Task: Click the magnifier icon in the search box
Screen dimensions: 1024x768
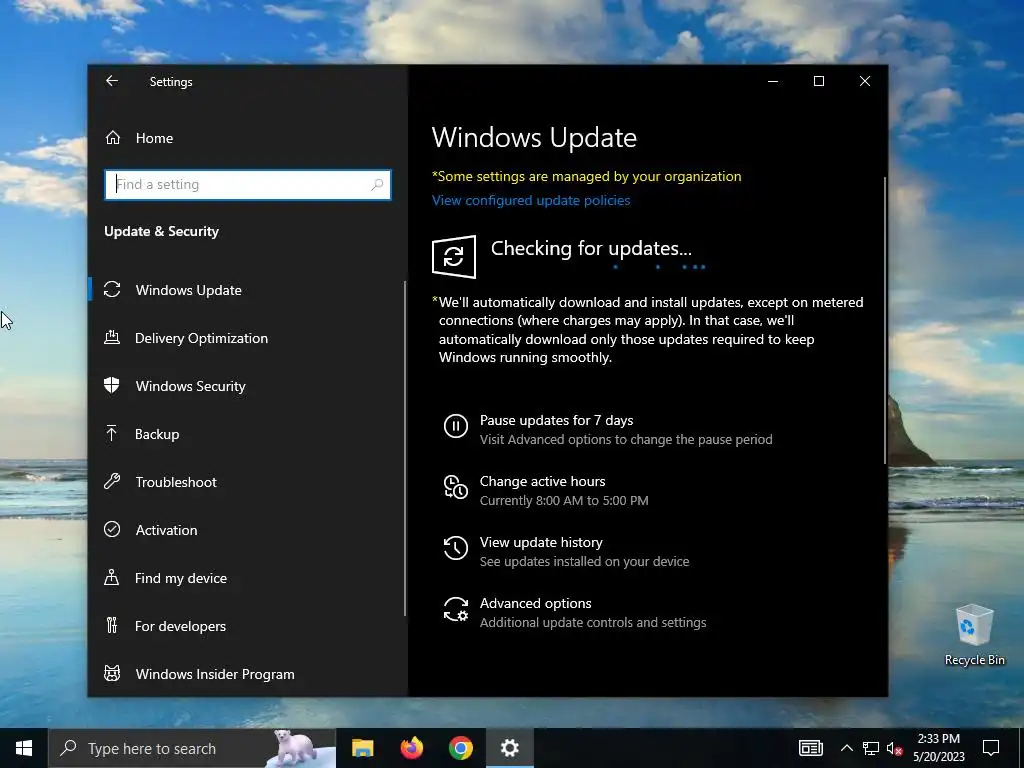Action: coord(377,185)
